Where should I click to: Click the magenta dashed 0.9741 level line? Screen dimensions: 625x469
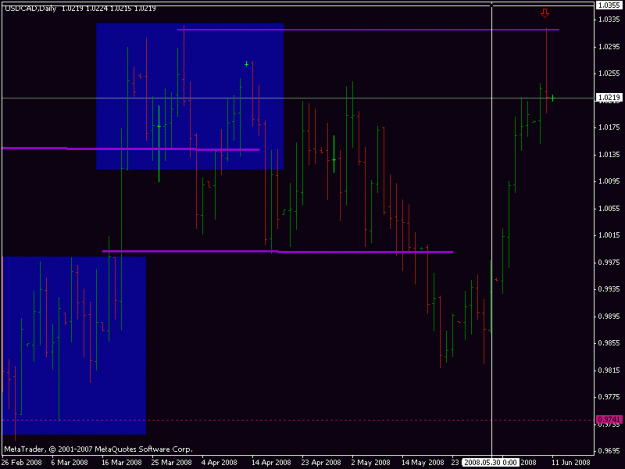298,420
